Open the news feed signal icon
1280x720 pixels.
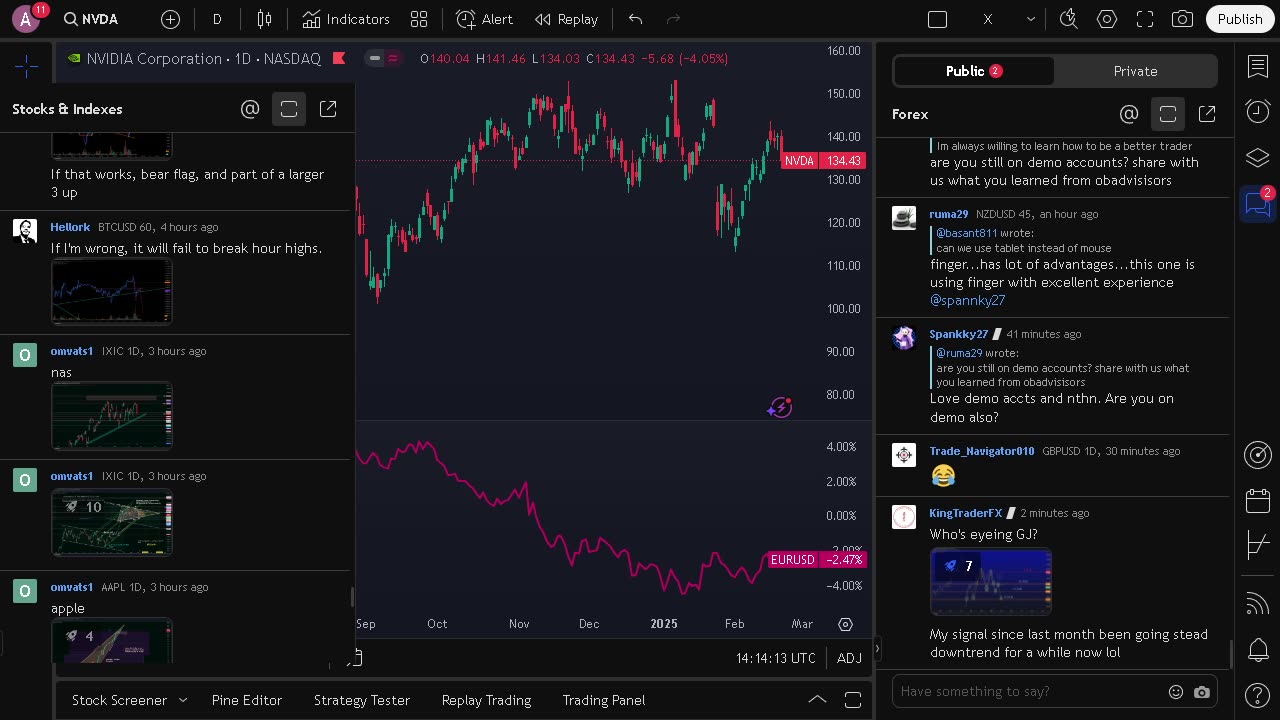1258,603
